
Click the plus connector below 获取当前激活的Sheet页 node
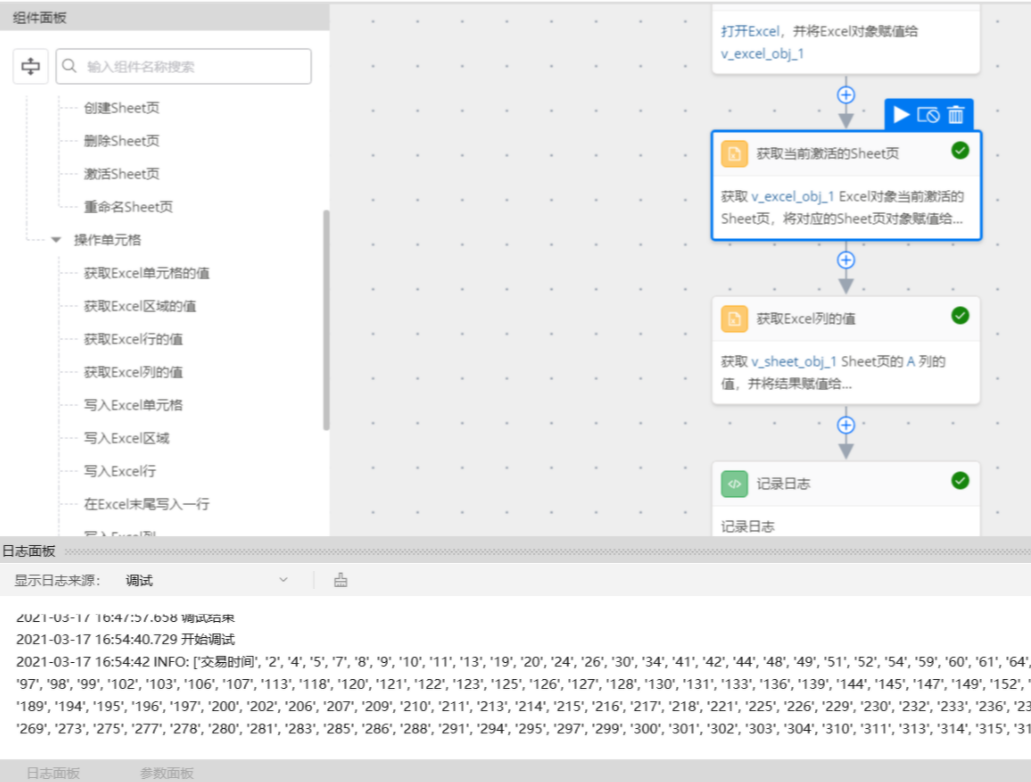tap(846, 260)
